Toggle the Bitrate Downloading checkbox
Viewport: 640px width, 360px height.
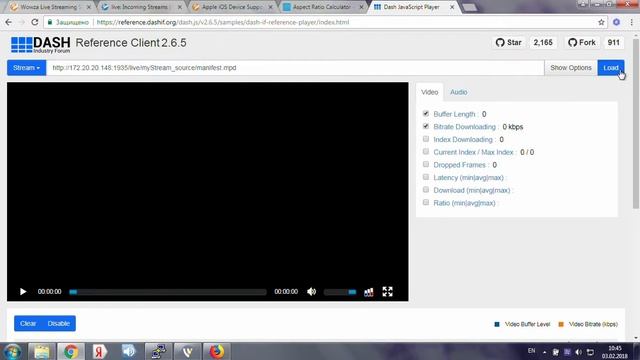[426, 126]
